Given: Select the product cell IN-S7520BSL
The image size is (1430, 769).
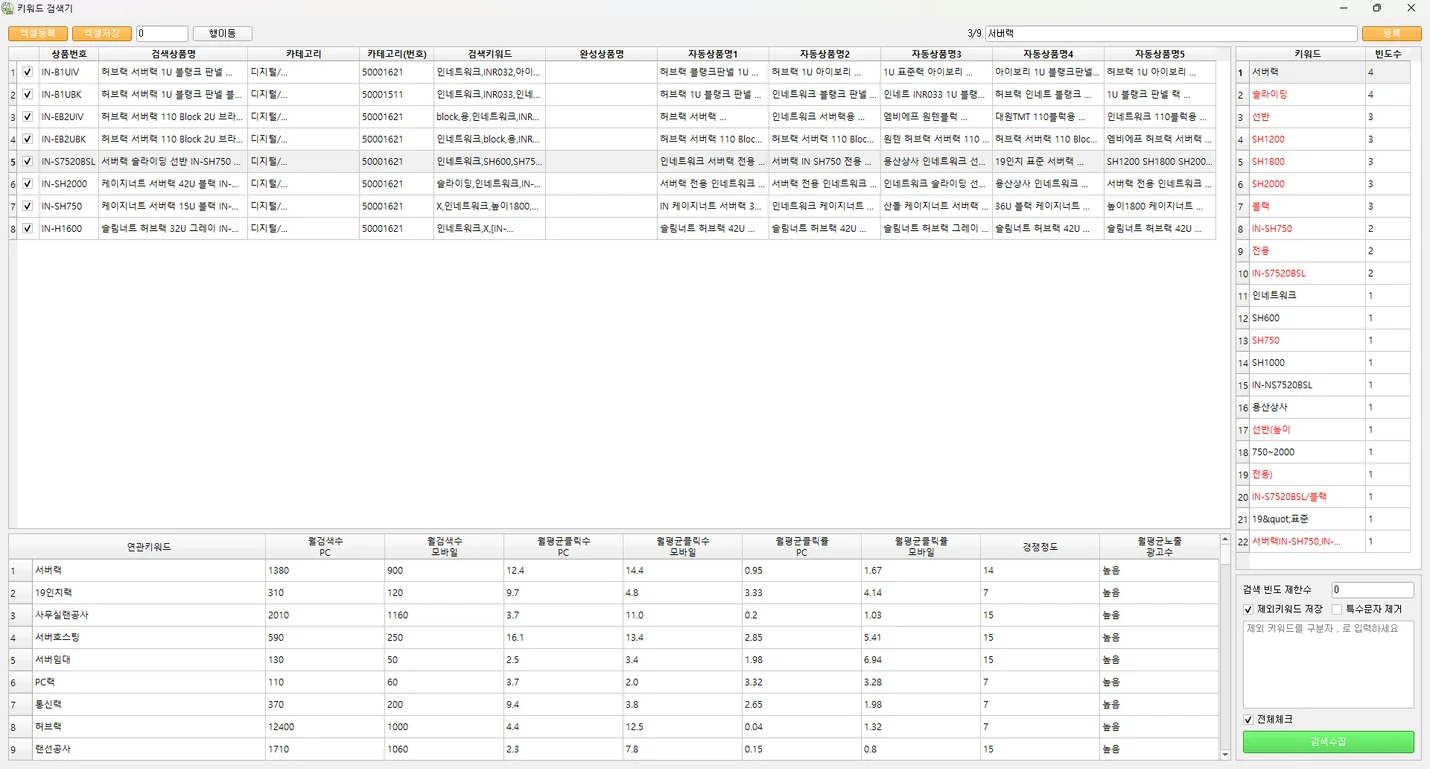Looking at the screenshot, I should click(69, 161).
